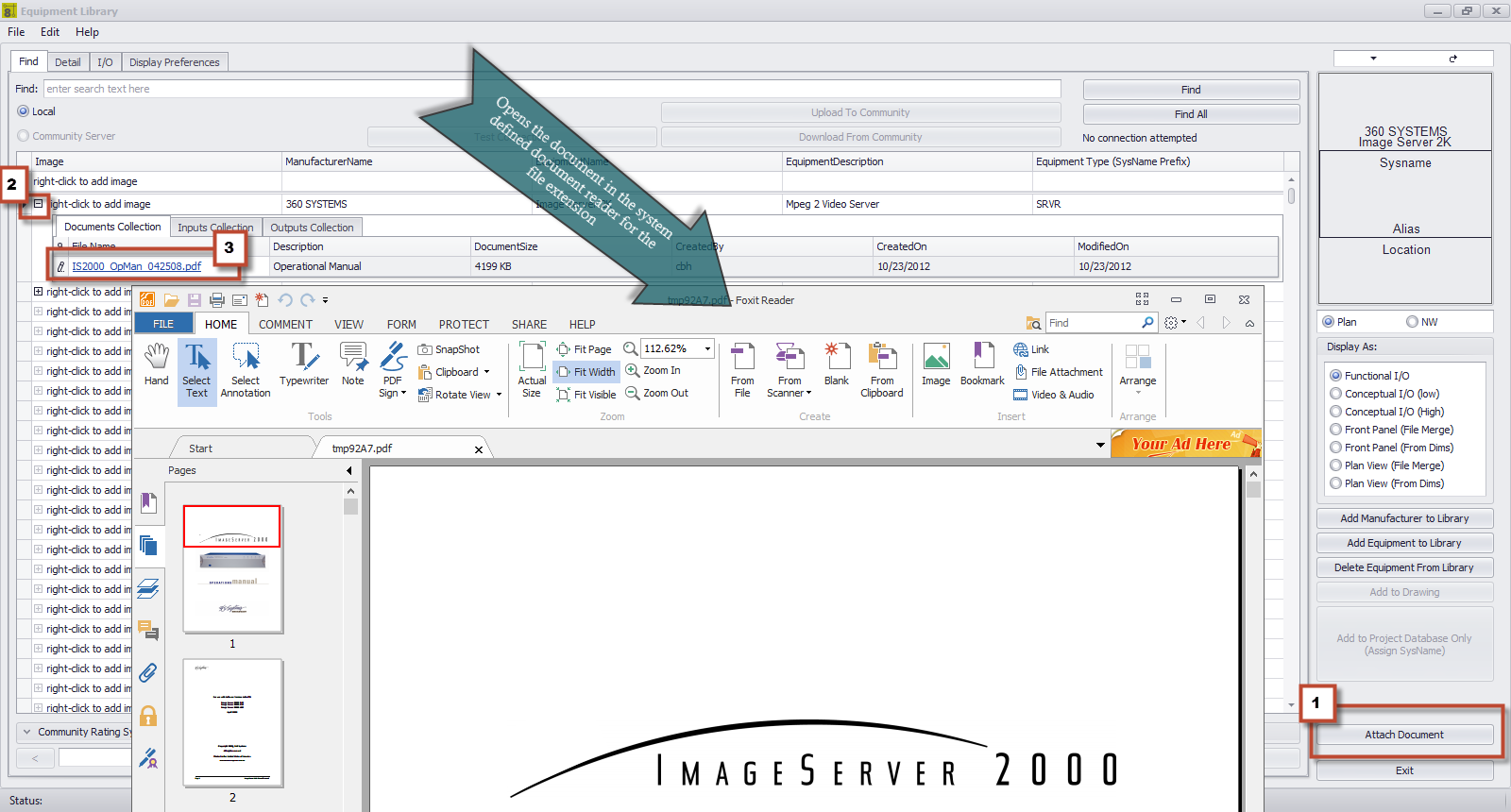Click Add Equipment to Library

pos(1404,543)
